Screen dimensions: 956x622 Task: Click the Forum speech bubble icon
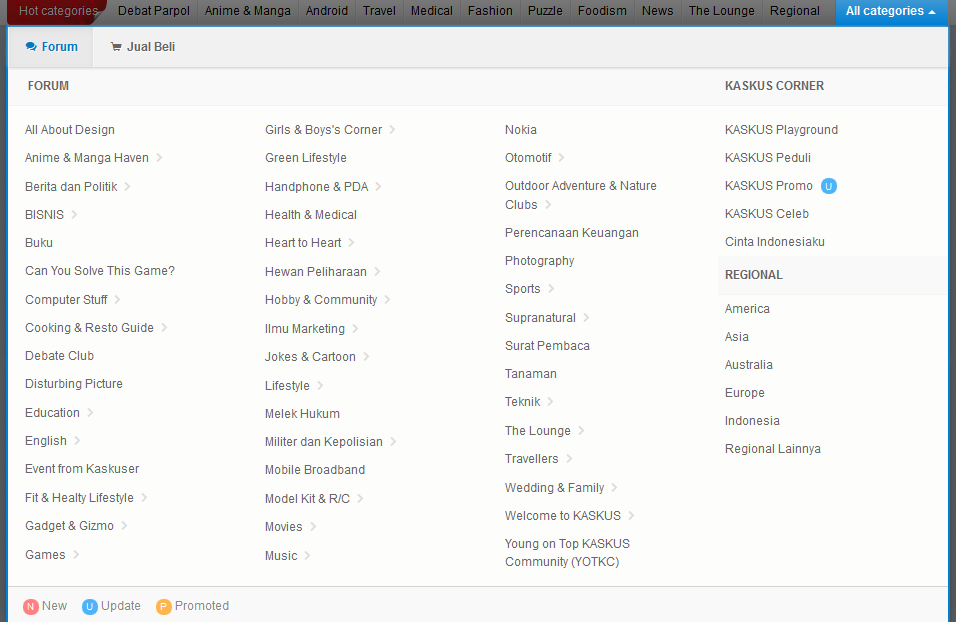click(x=31, y=47)
